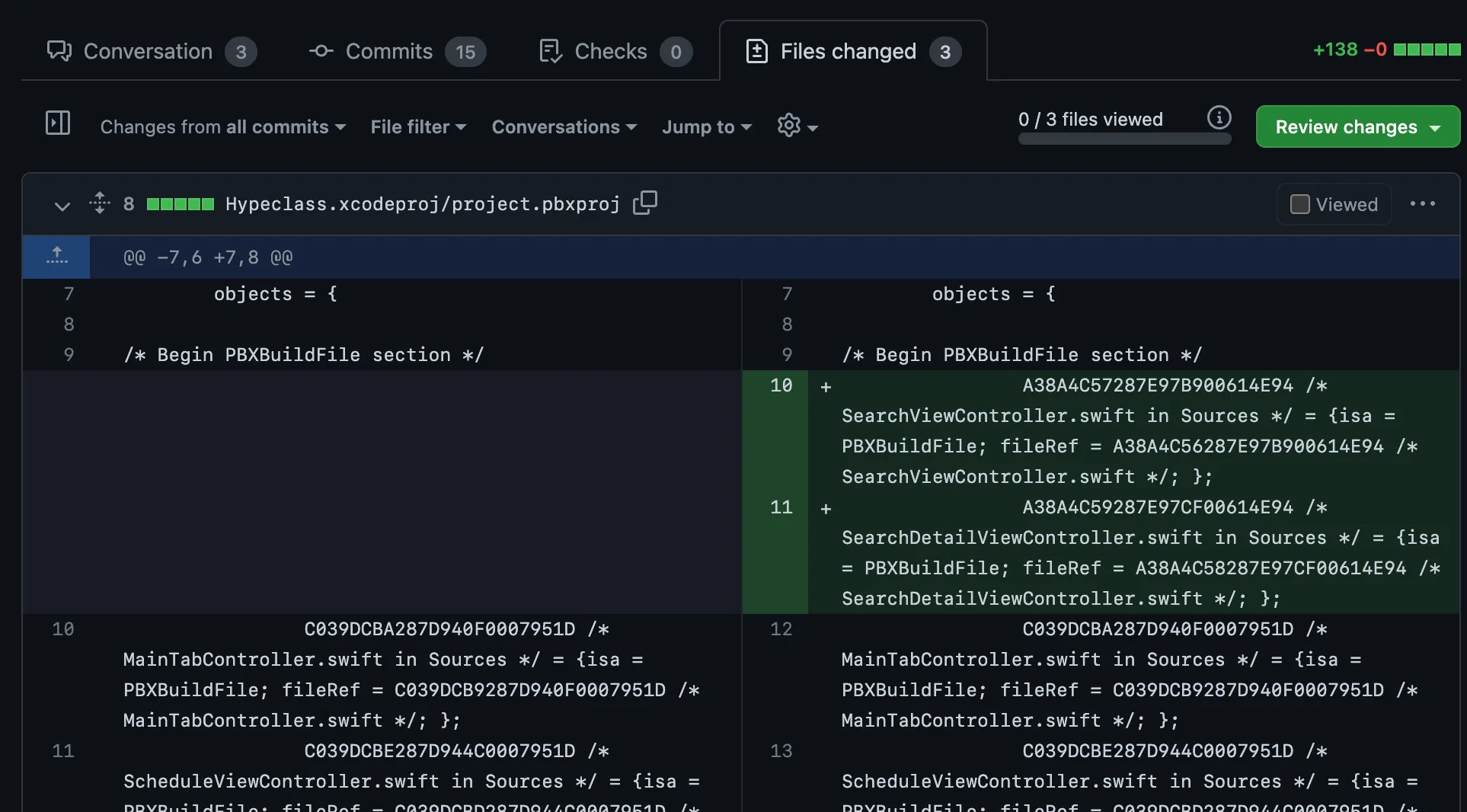The image size is (1467, 812).
Task: Open file options three-dot menu
Action: click(x=1422, y=204)
